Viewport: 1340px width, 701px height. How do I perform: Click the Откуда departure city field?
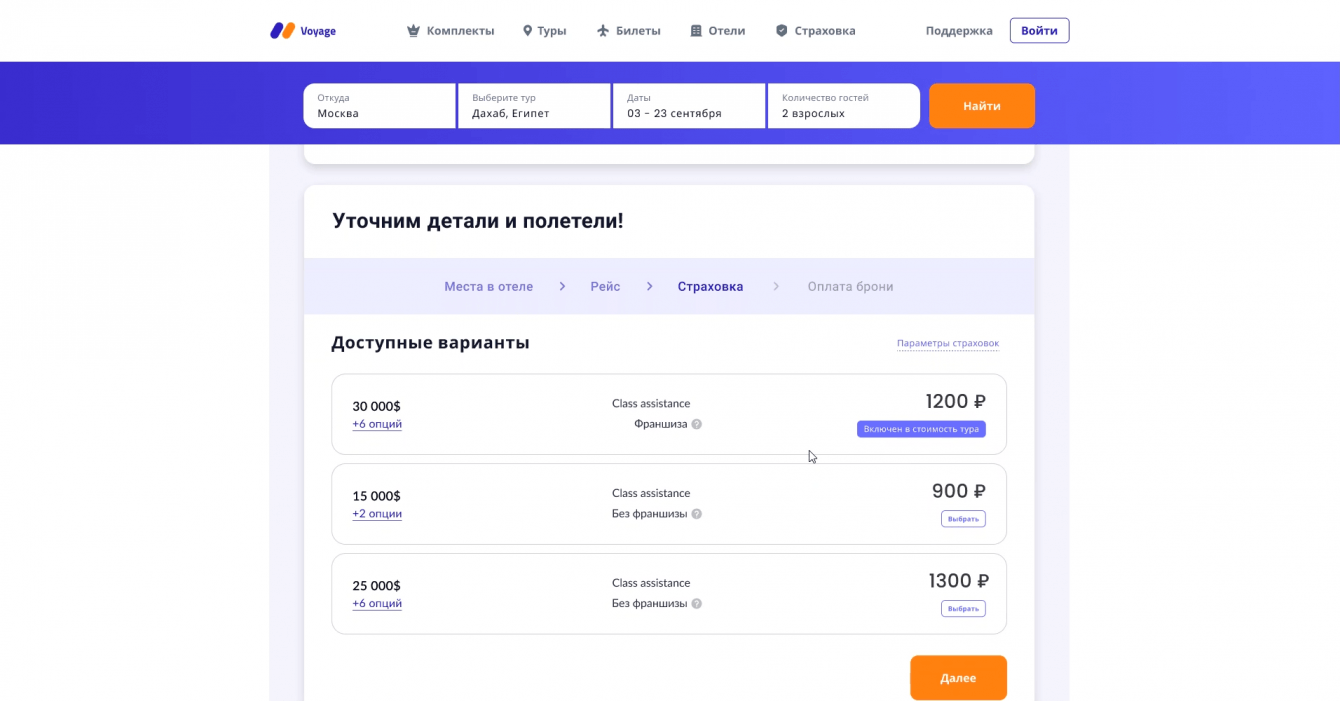380,106
